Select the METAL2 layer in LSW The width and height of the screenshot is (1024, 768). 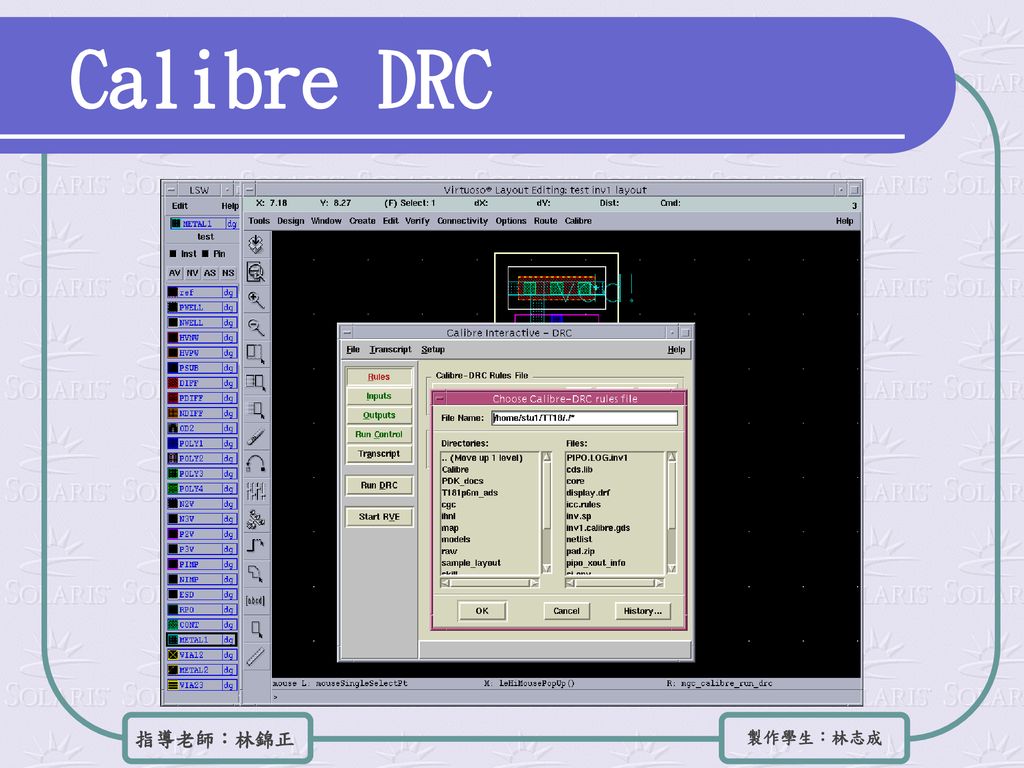click(x=202, y=670)
